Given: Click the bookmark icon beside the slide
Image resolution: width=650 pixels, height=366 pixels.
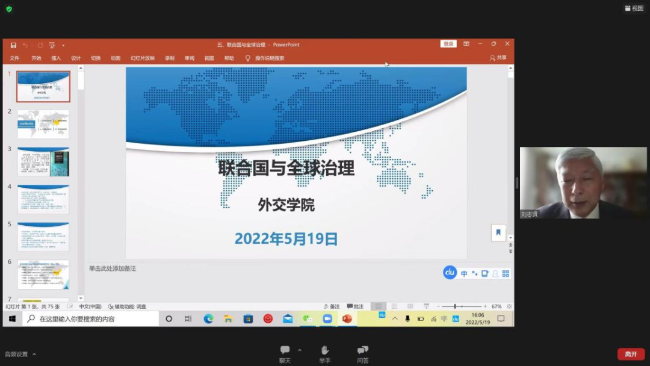Looking at the screenshot, I should pyautogui.click(x=498, y=232).
